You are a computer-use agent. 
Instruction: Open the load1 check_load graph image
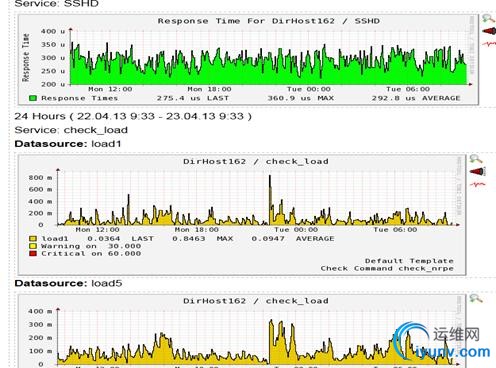point(242,215)
